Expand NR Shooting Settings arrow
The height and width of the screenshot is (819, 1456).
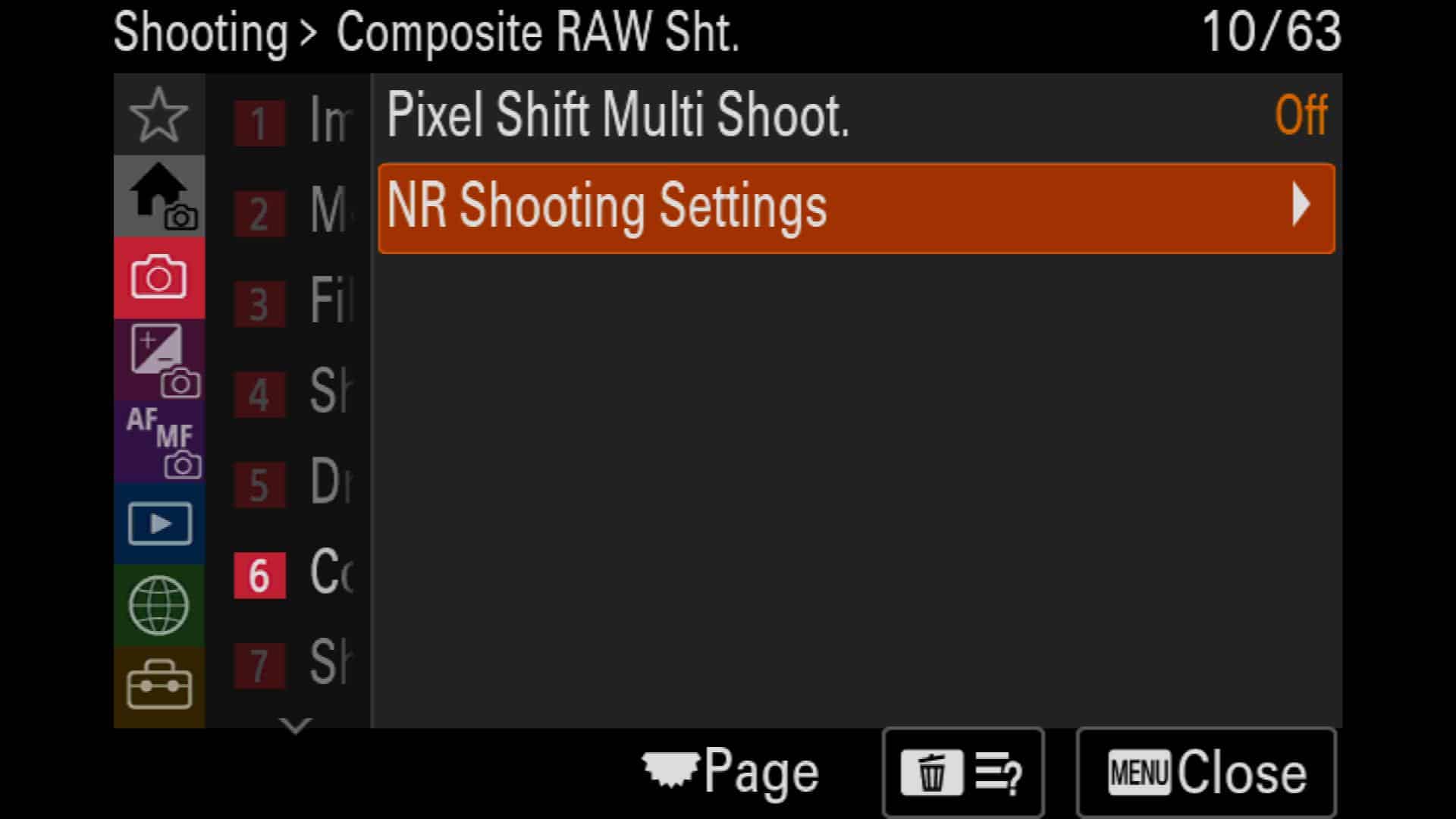pyautogui.click(x=1301, y=205)
